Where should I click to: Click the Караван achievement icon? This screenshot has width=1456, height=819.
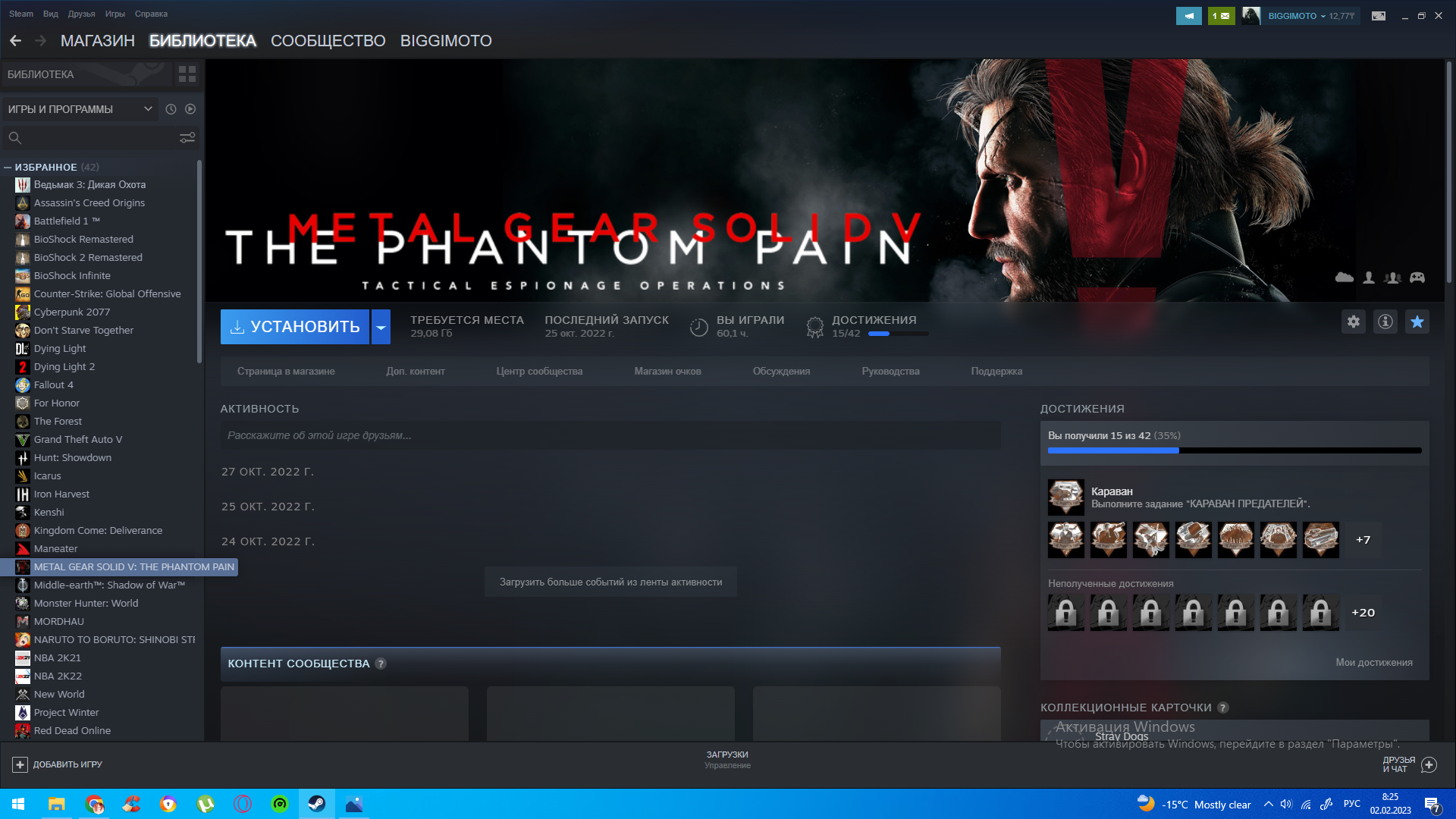[x=1066, y=497]
